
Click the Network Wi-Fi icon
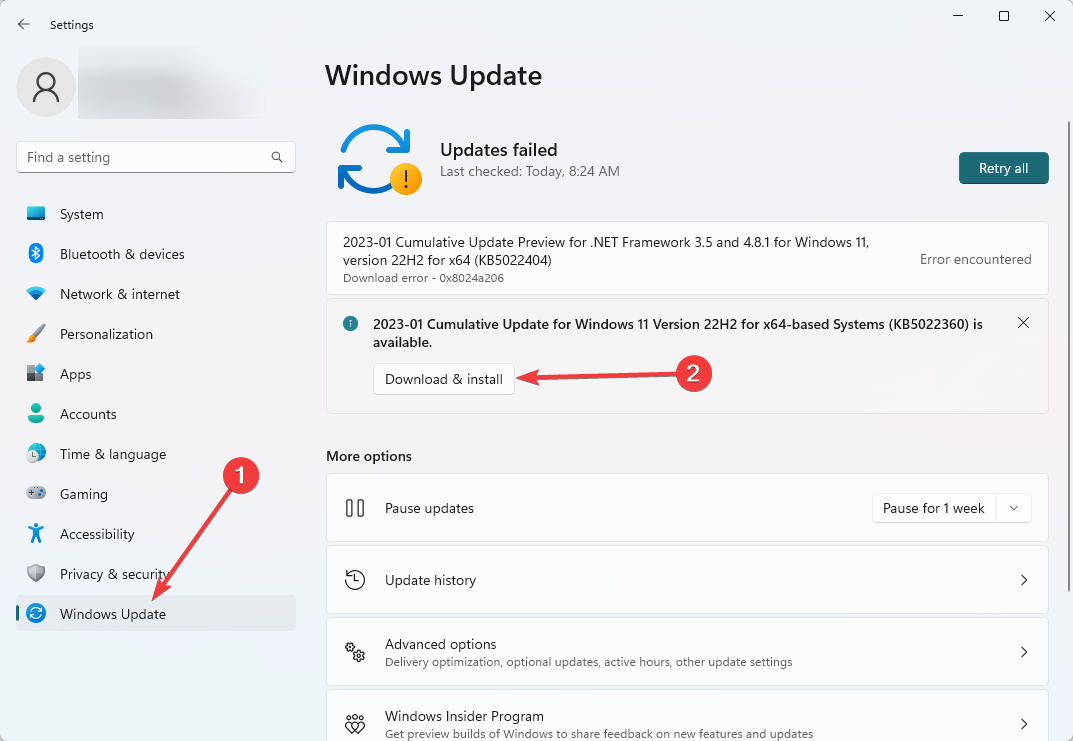point(36,294)
